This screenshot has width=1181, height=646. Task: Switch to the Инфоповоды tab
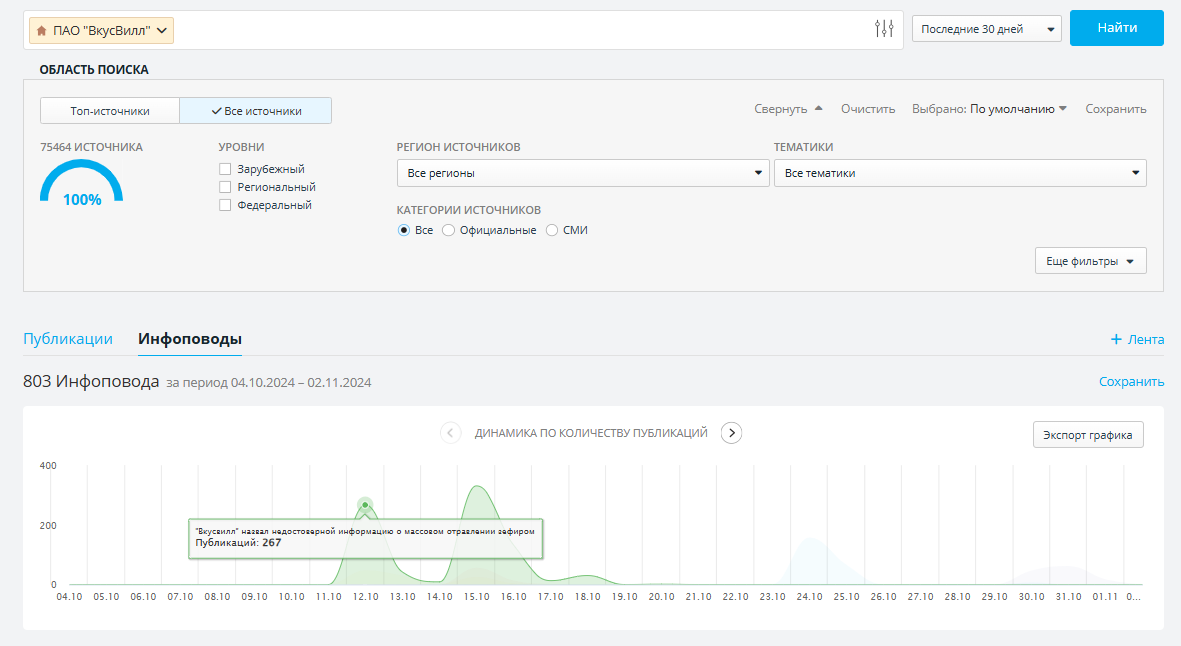pyautogui.click(x=190, y=339)
